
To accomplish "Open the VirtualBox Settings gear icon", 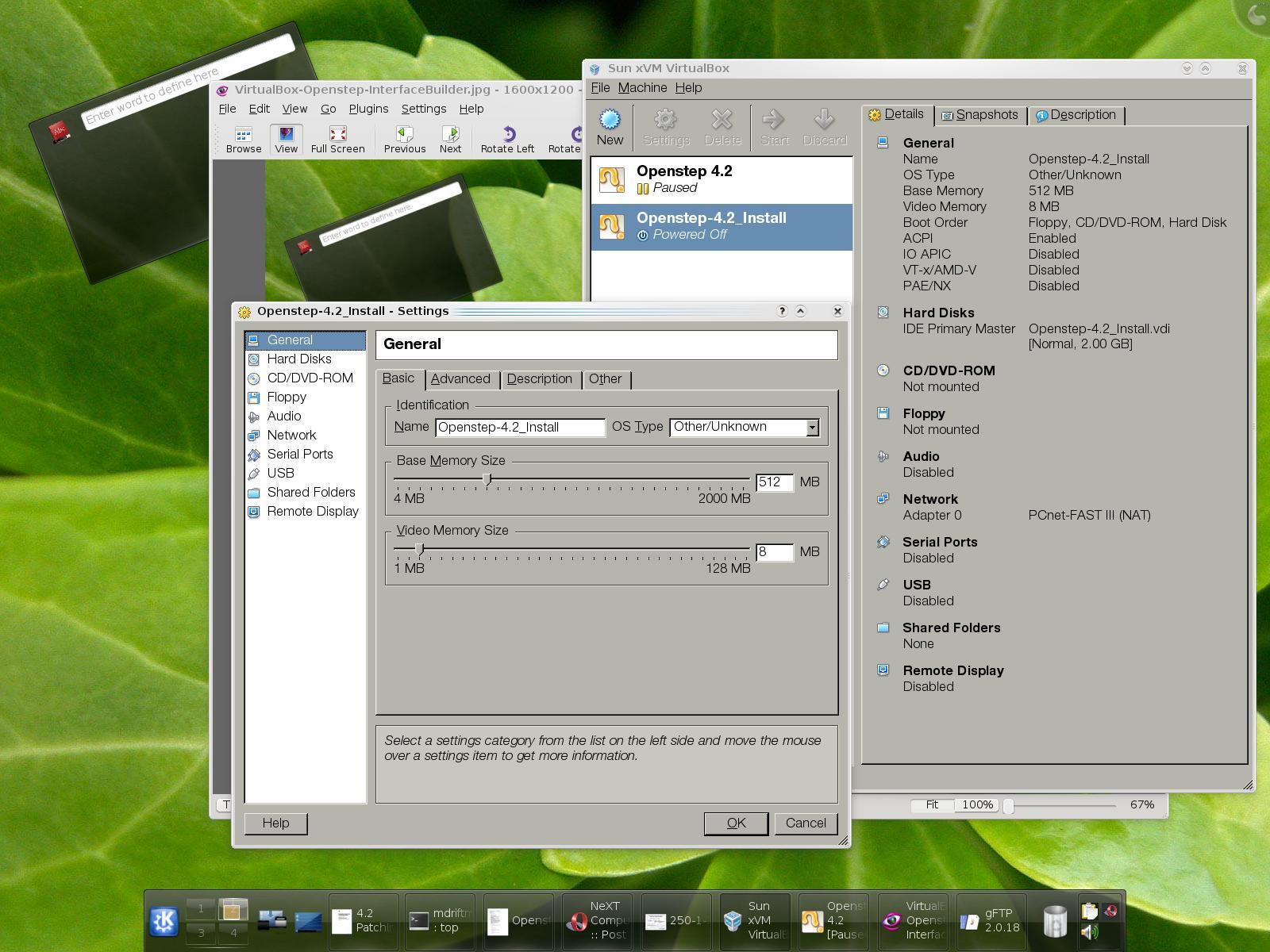I will click(665, 127).
